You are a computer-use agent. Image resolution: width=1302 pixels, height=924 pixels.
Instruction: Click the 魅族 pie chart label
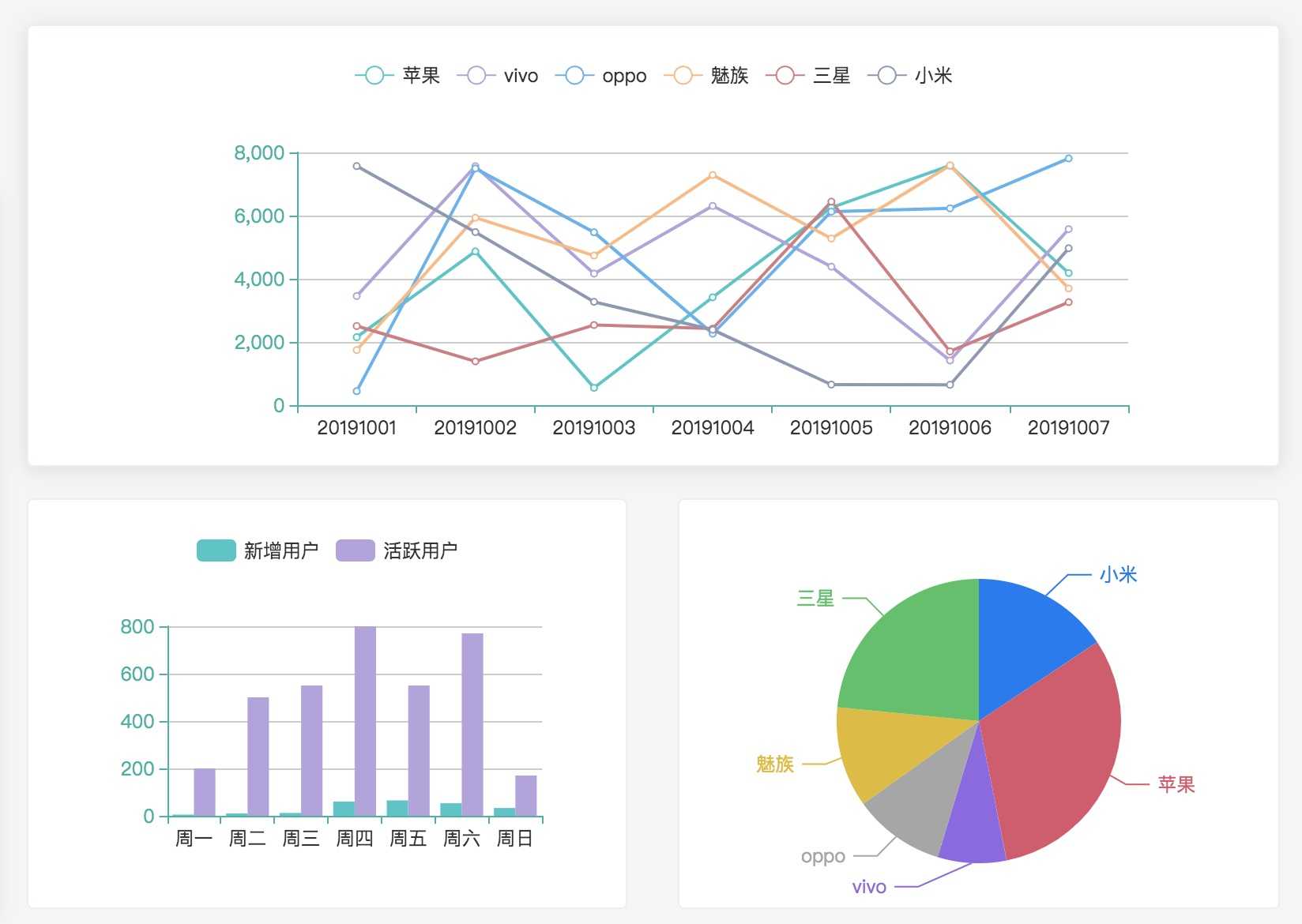tap(774, 764)
